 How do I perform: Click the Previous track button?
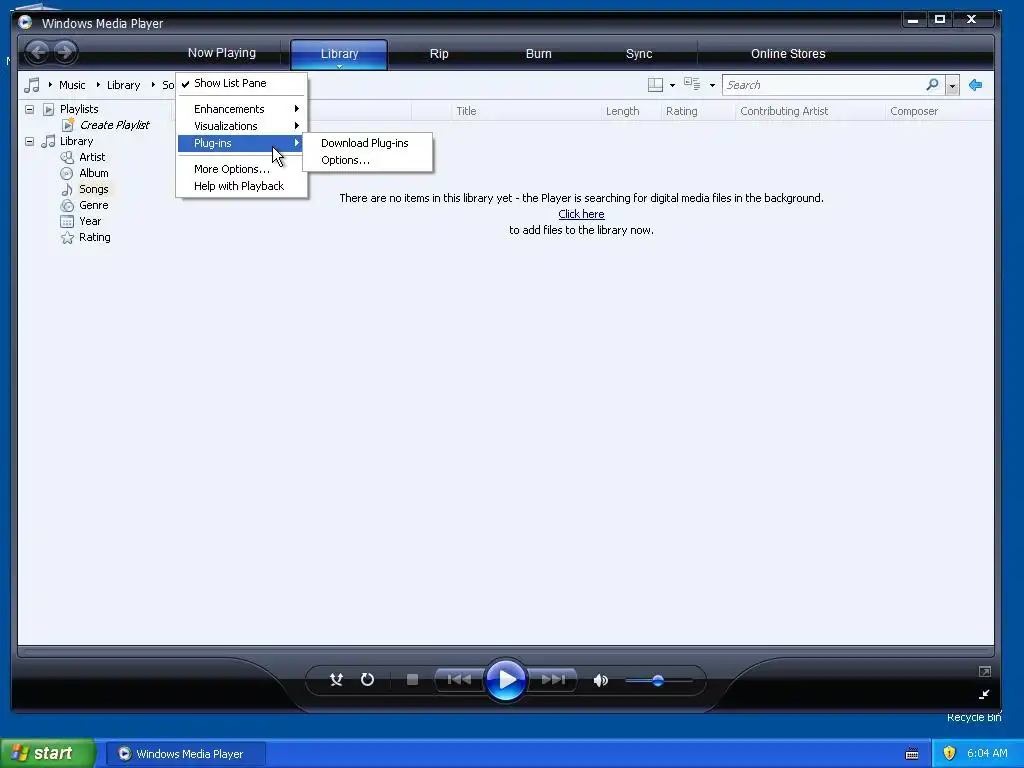pos(459,680)
